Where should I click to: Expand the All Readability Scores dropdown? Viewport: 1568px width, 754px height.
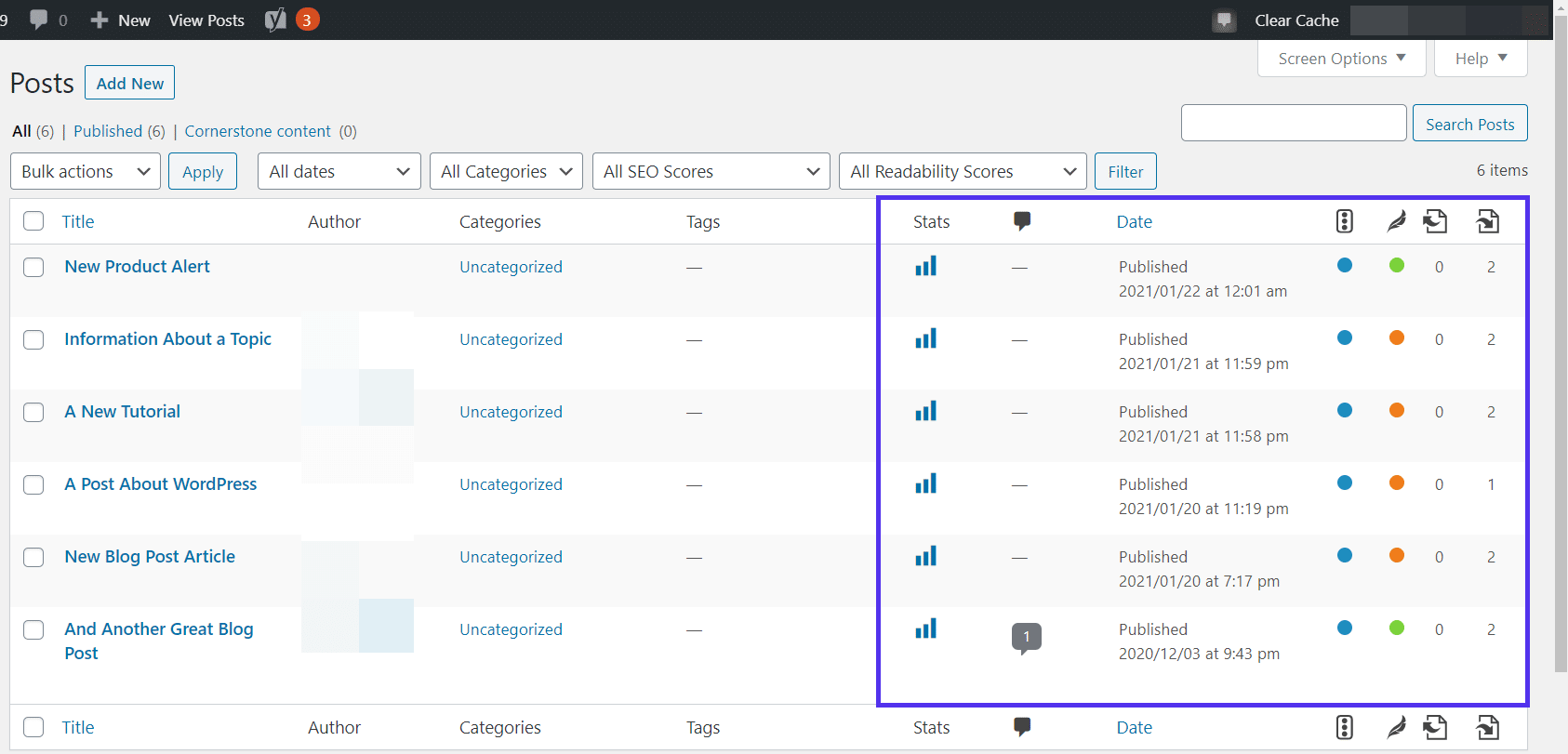962,171
